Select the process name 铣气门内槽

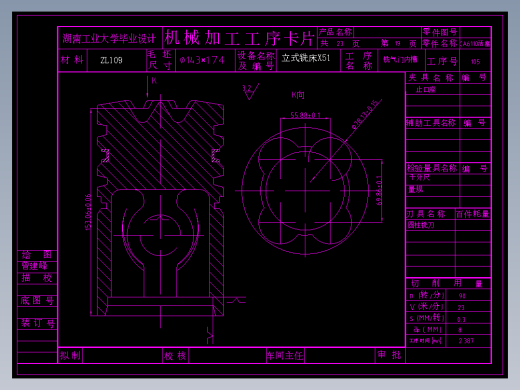[400, 59]
